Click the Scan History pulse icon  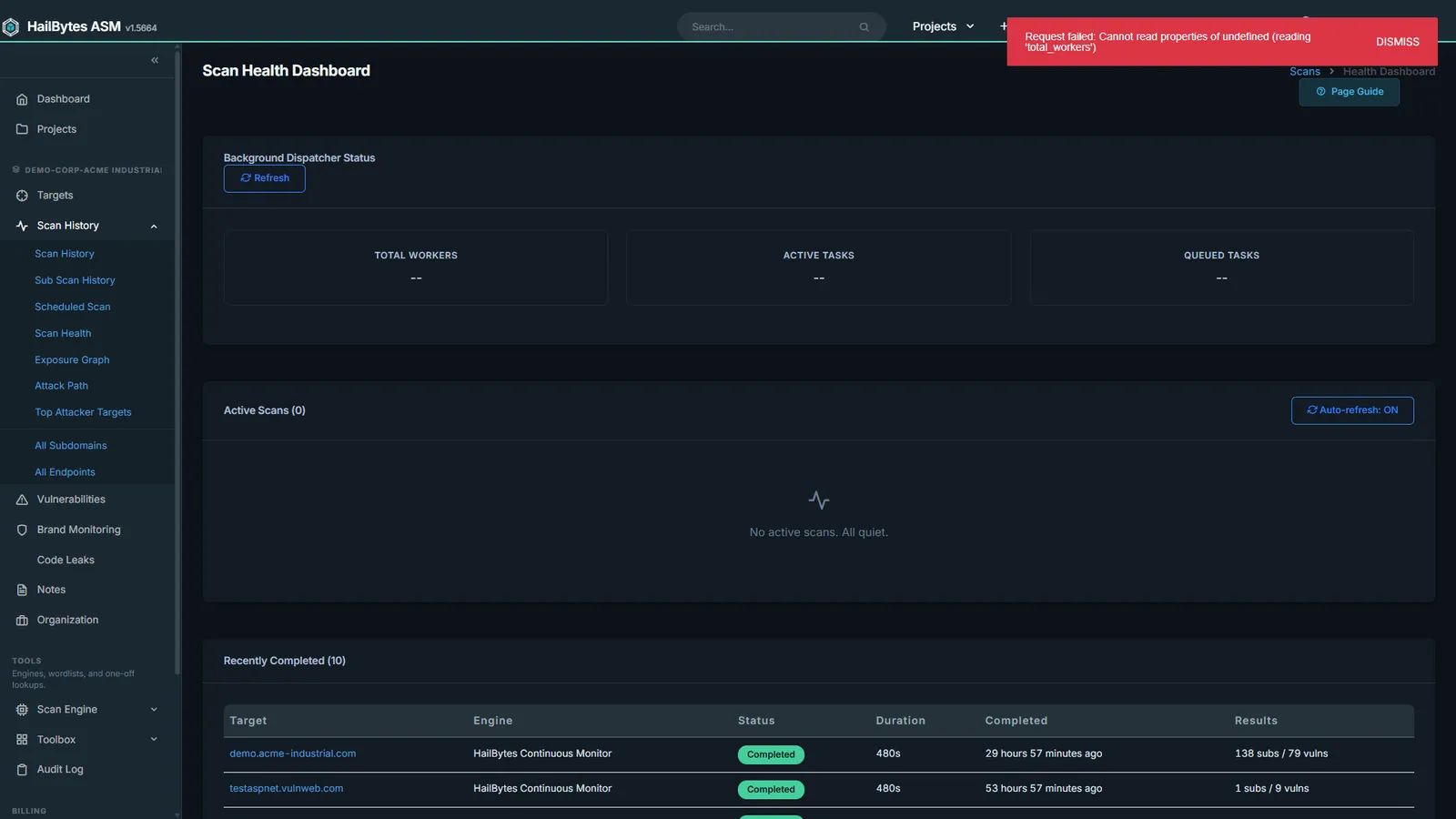point(22,226)
